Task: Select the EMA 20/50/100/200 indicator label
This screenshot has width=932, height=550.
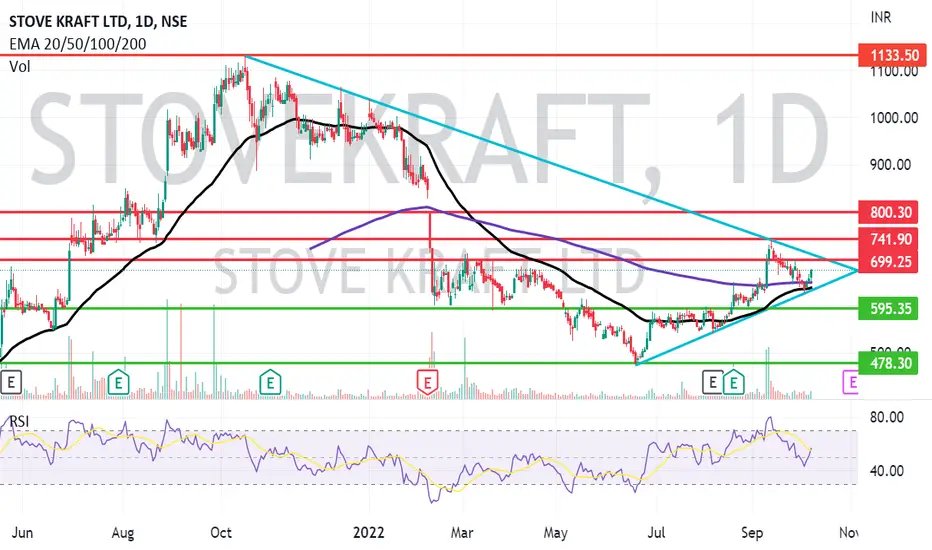Action: [78, 44]
